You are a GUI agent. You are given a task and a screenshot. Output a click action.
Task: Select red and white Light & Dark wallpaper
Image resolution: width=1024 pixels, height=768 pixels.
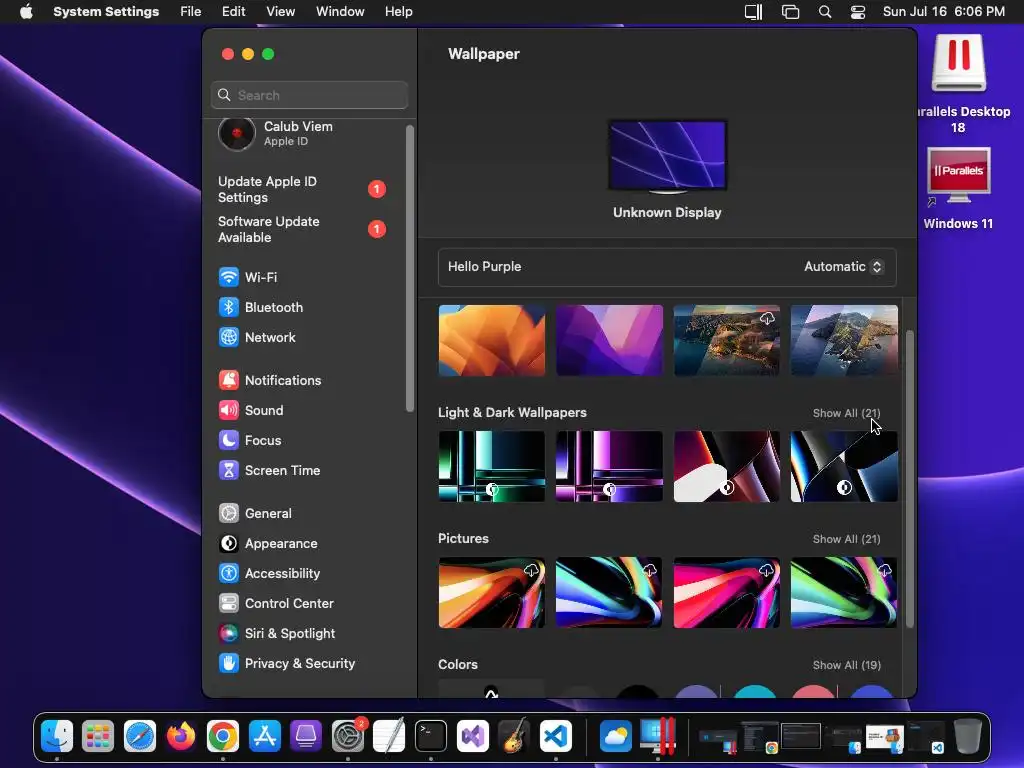(726, 466)
